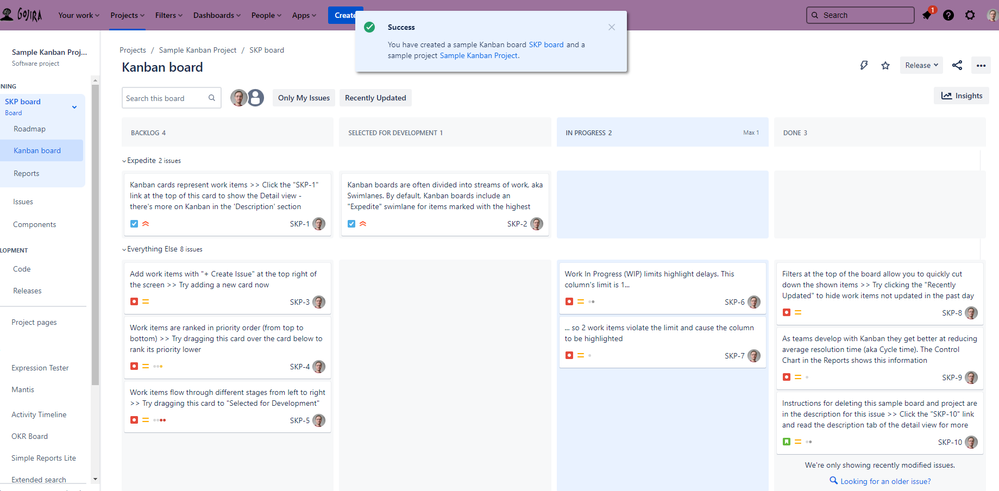Screen dimensions: 999x491
Task: Filter by the unassigned avatar icon
Action: (x=255, y=97)
